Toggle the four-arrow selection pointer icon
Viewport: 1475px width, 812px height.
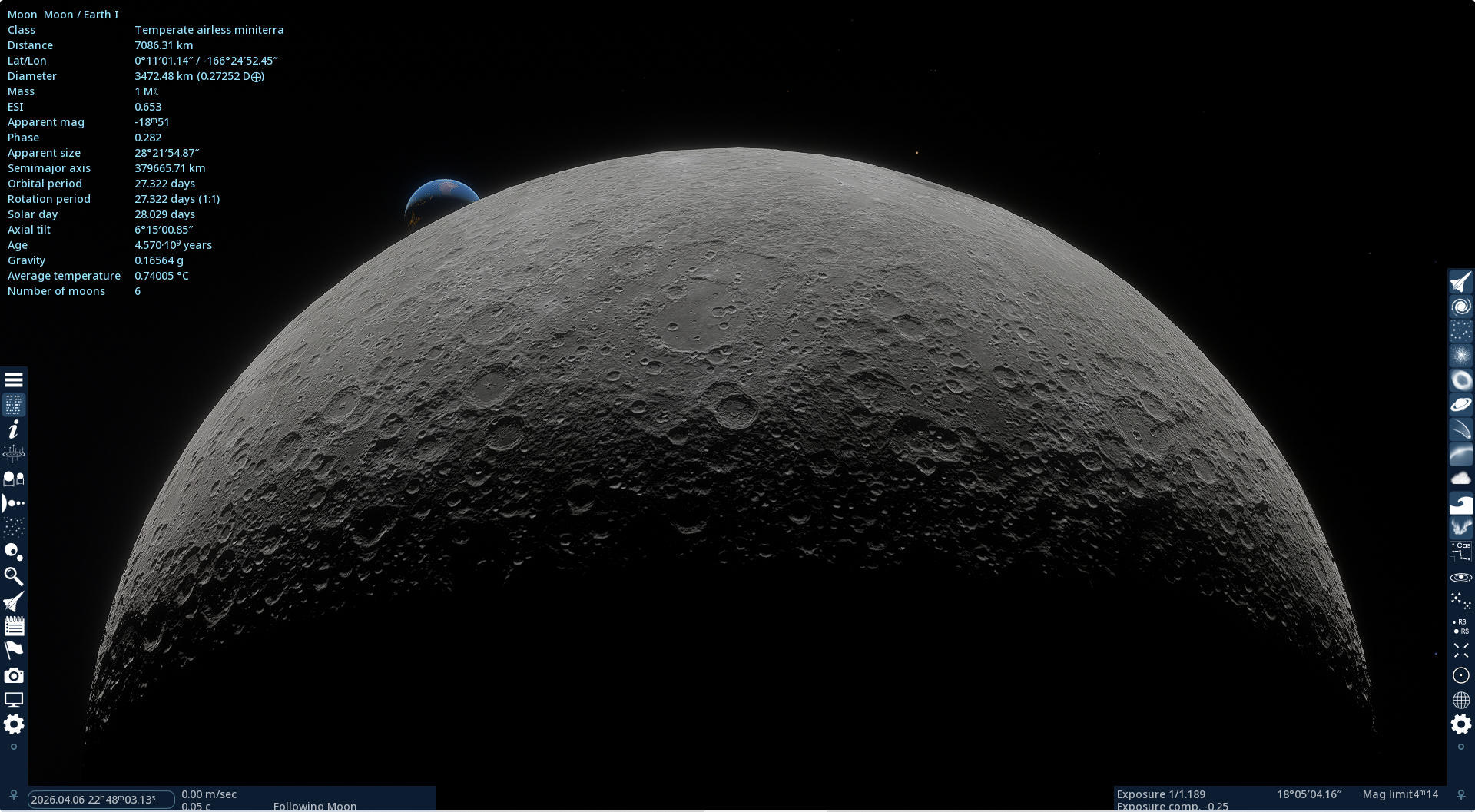(x=1461, y=651)
